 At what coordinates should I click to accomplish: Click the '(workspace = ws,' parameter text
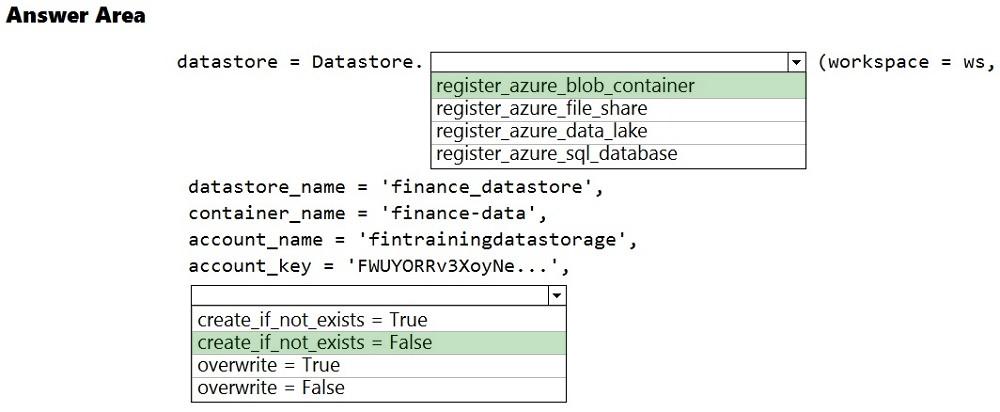point(906,62)
